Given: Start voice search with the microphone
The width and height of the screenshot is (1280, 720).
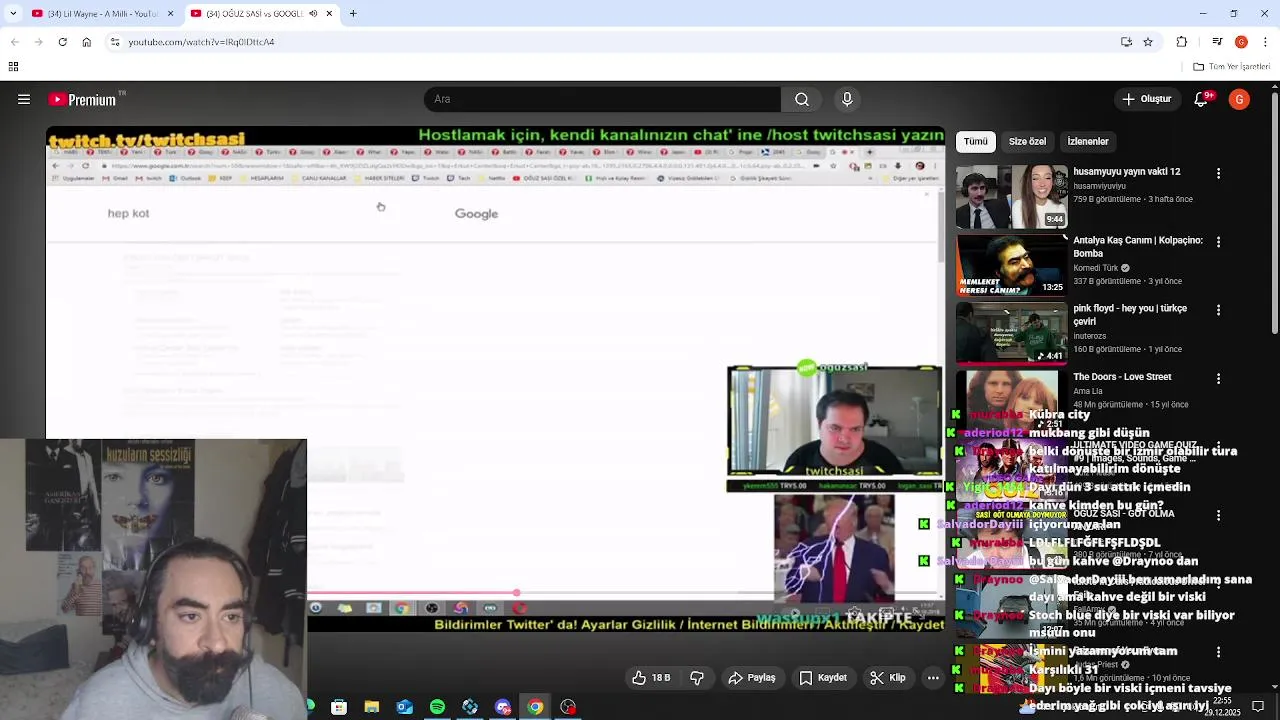Looking at the screenshot, I should click(847, 99).
